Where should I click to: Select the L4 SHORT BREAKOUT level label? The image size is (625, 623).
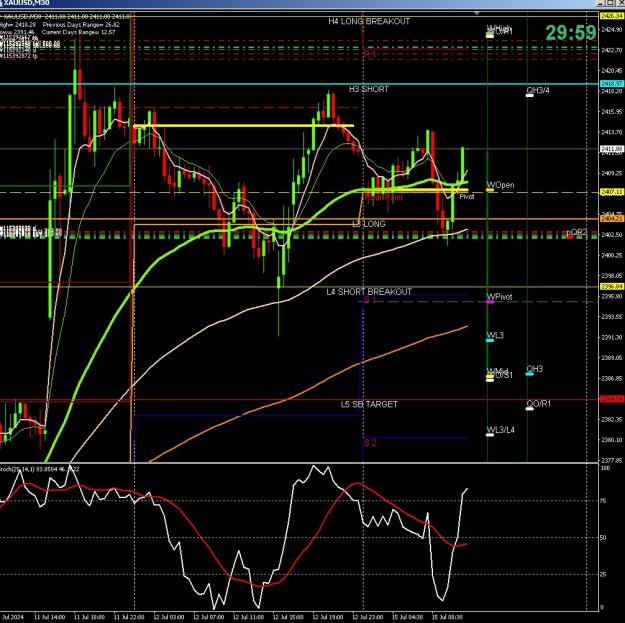[369, 292]
